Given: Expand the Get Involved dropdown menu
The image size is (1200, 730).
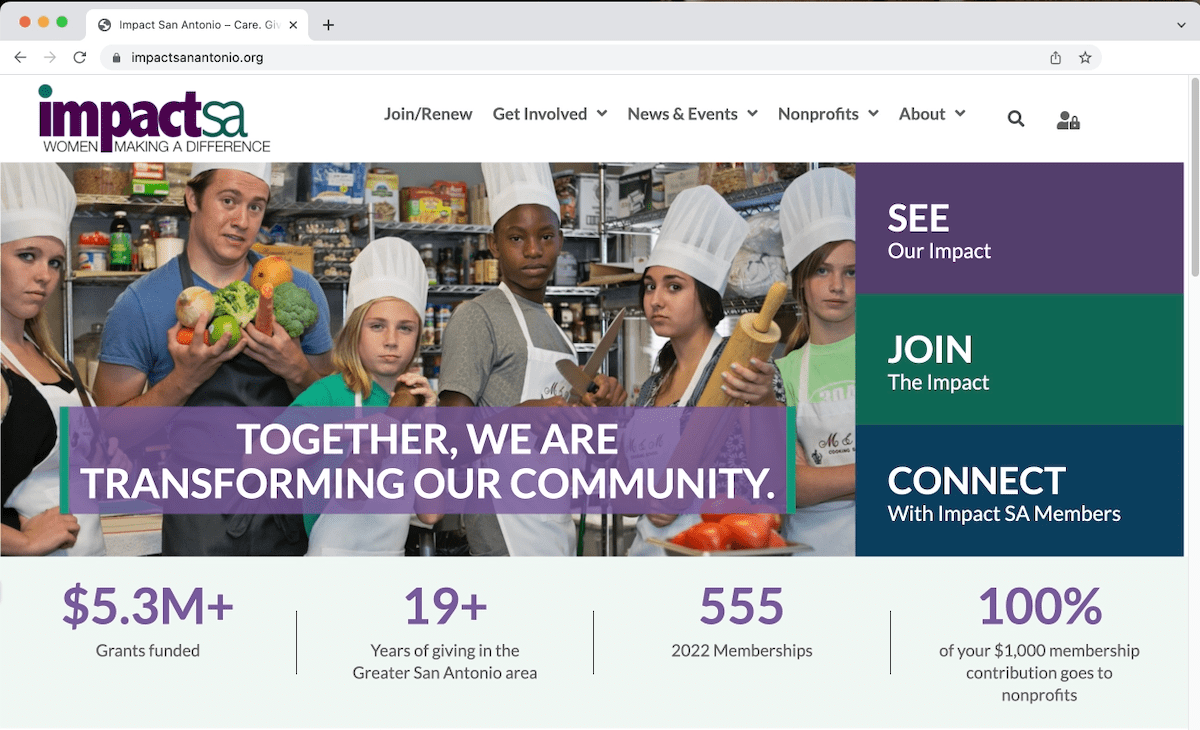Looking at the screenshot, I should click(549, 114).
